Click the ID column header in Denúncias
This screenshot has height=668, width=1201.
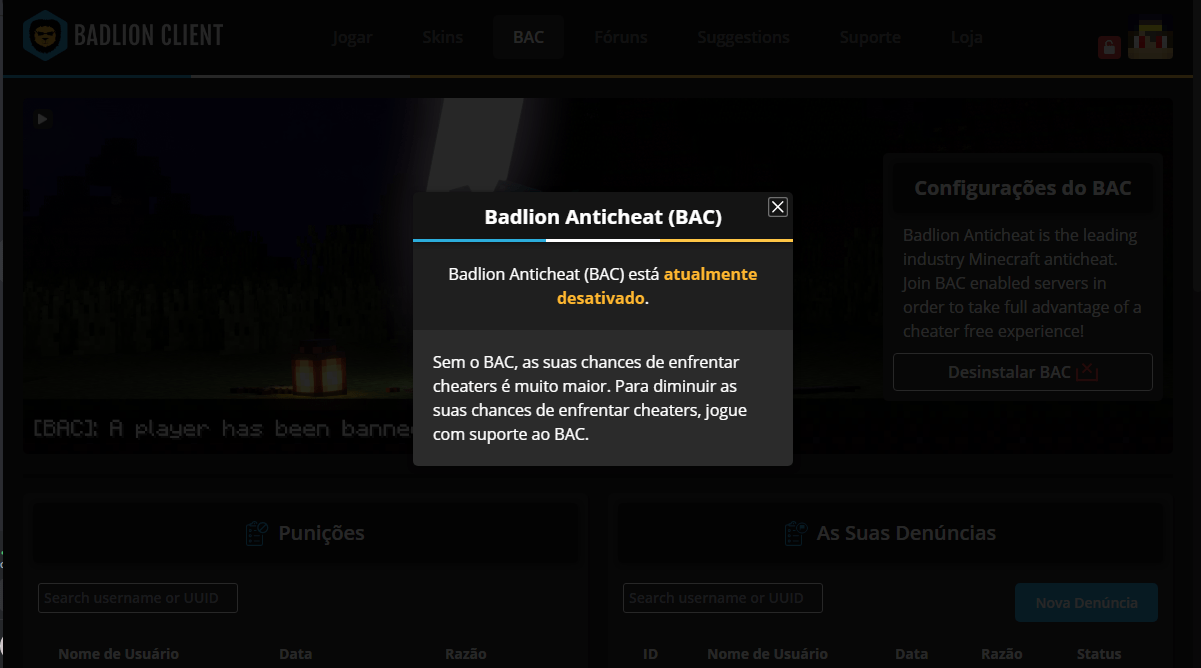651,654
